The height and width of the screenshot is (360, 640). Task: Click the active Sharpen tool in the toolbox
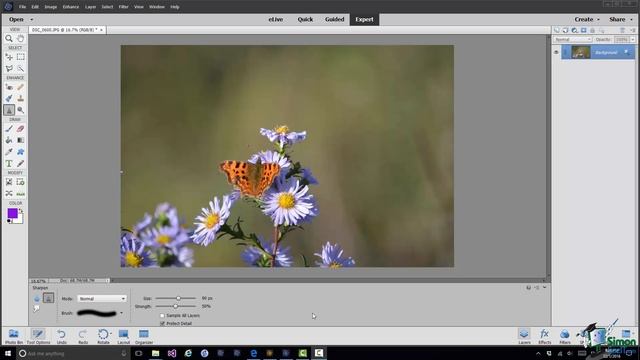(9, 110)
